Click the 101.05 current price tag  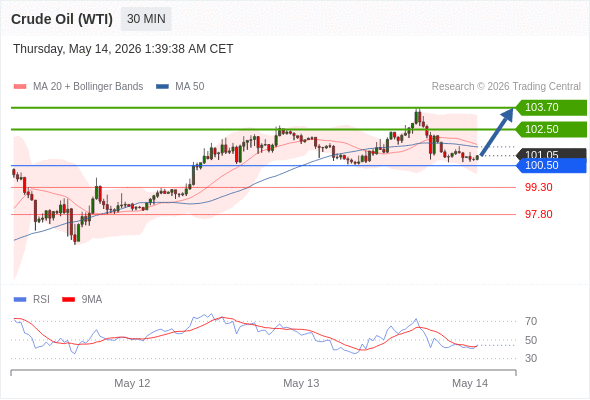coord(551,154)
